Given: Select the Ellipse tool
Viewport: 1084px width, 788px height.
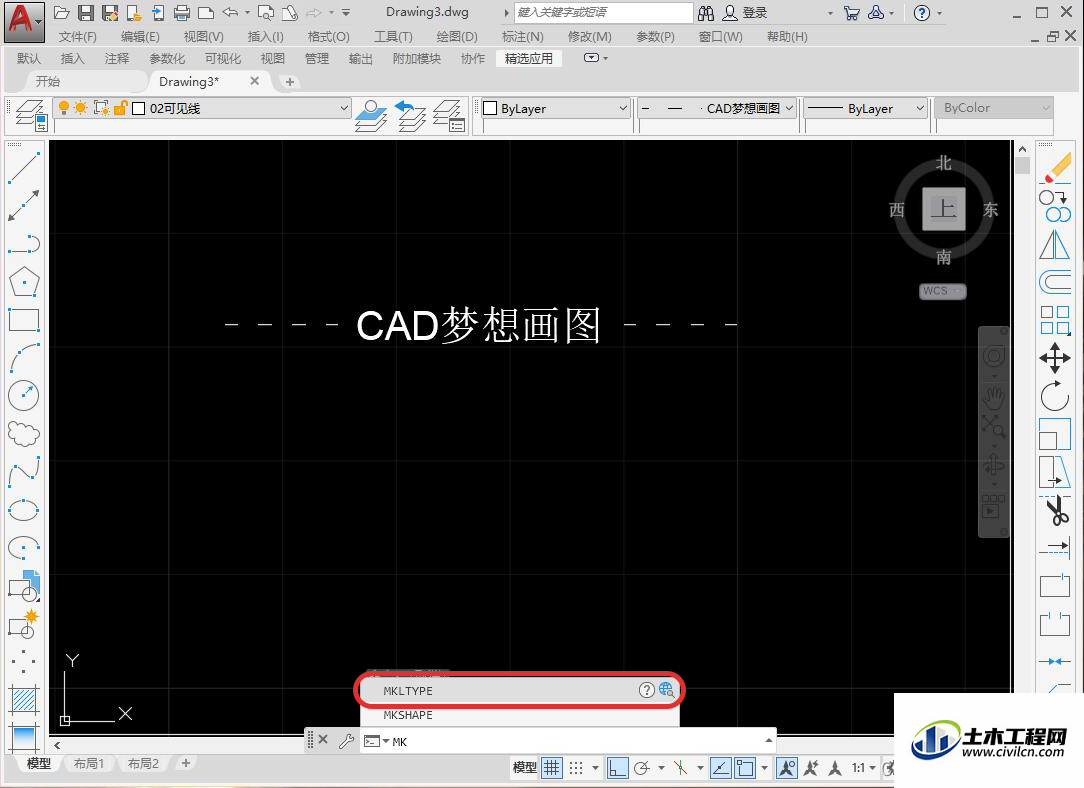Looking at the screenshot, I should pos(24,510).
